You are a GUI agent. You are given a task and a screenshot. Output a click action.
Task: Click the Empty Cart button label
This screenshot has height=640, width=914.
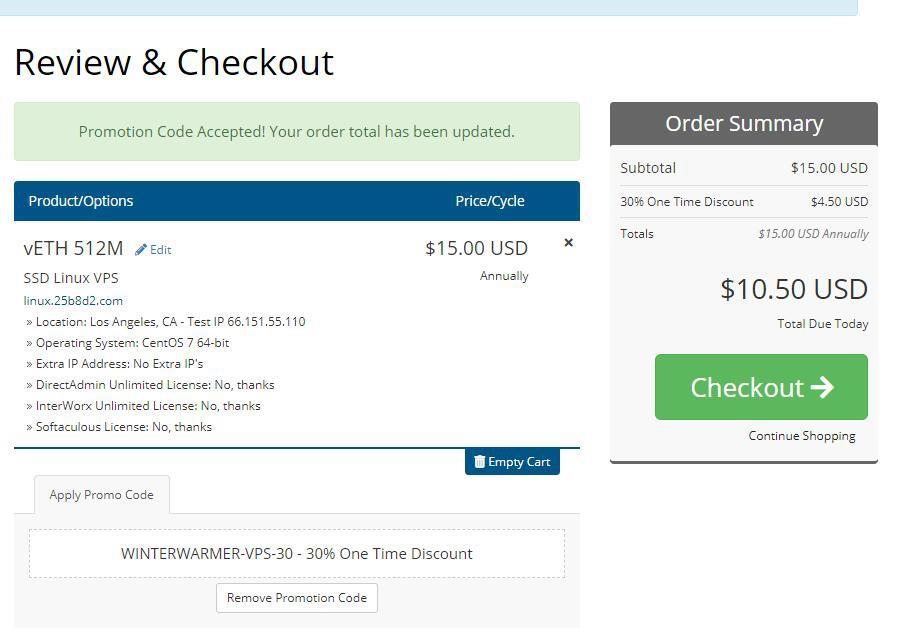click(519, 462)
